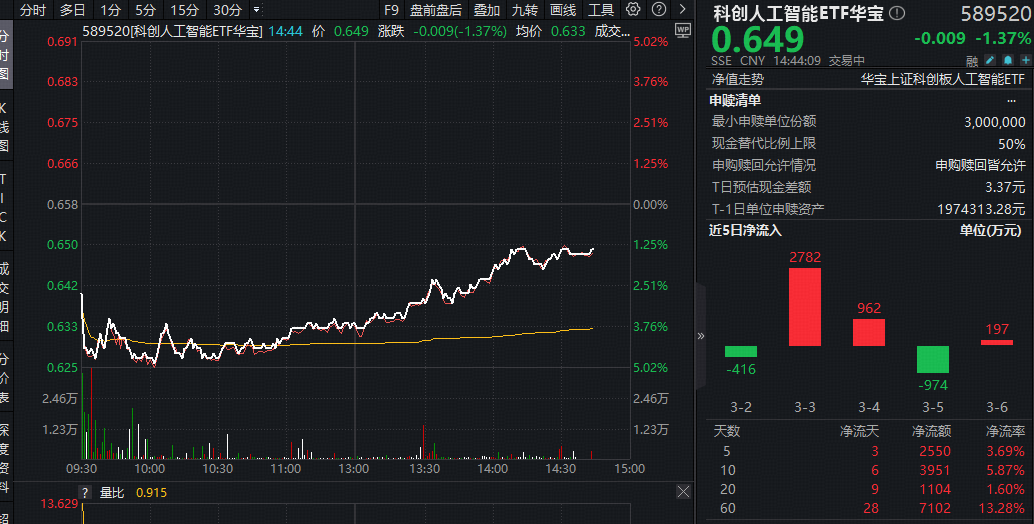The image size is (1034, 524).
Task: Click 60-day 净流率 value 13.28%
Action: (1002, 508)
